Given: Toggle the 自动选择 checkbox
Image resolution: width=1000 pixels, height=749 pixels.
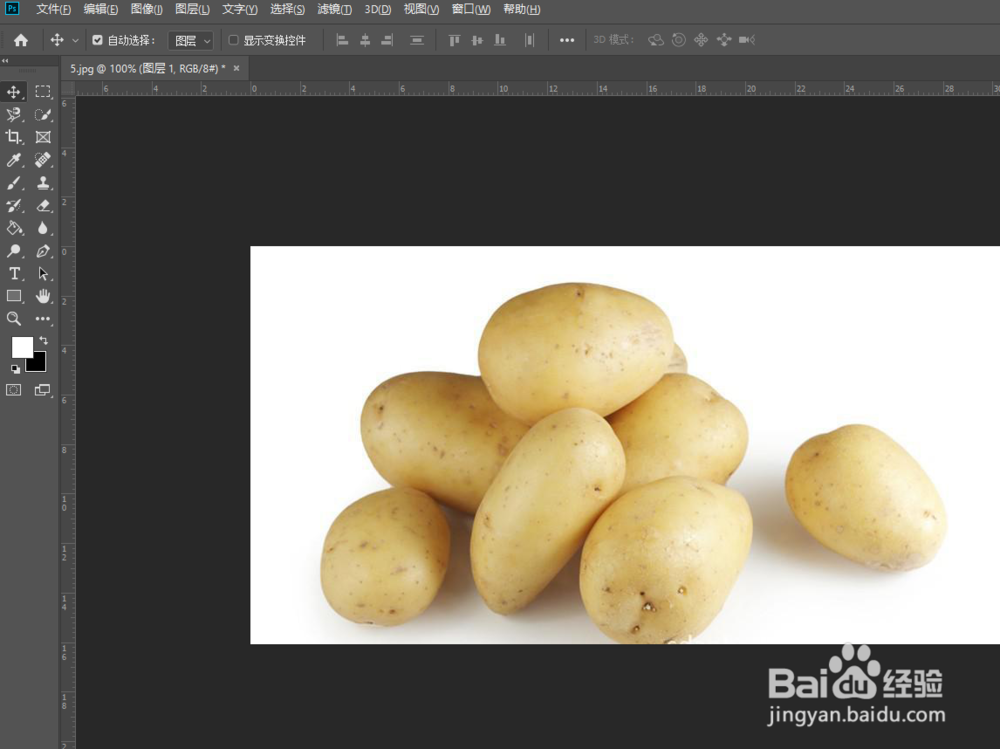Looking at the screenshot, I should [x=98, y=40].
